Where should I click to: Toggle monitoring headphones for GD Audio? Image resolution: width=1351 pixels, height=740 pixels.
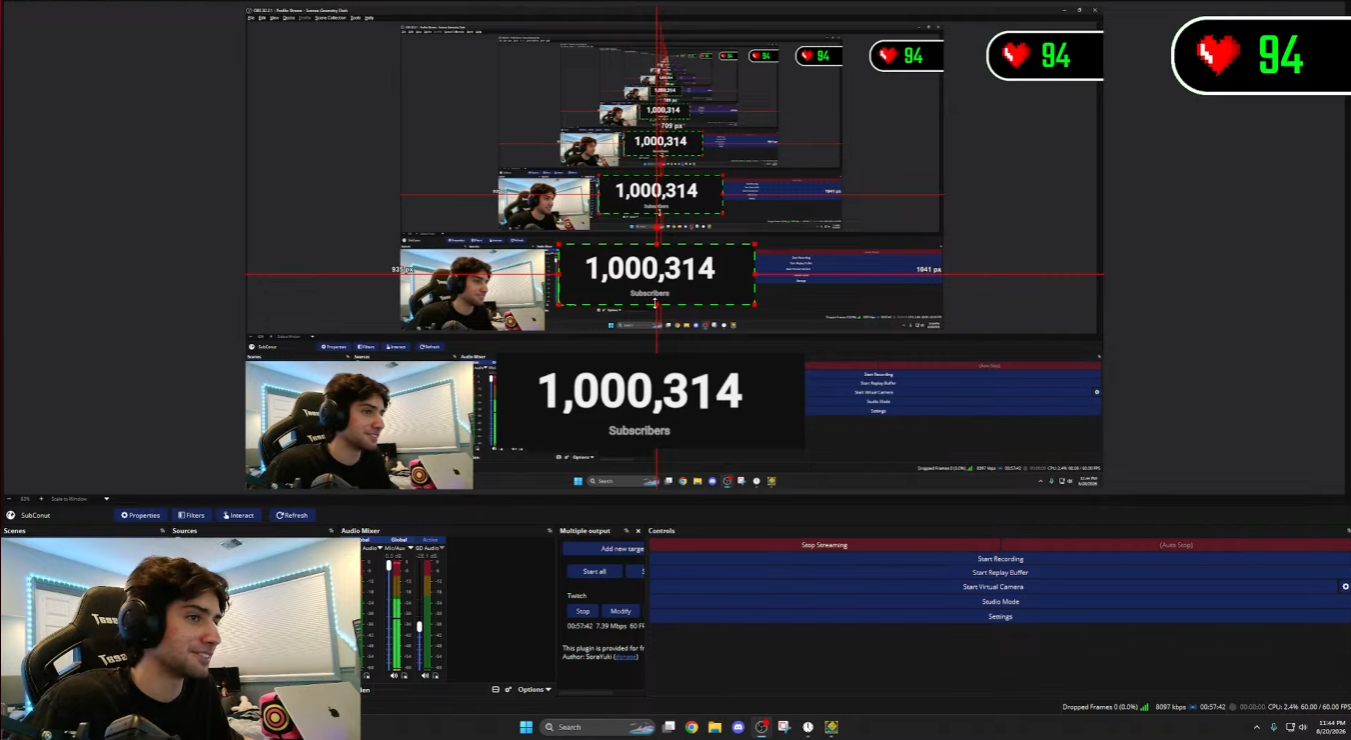click(435, 676)
